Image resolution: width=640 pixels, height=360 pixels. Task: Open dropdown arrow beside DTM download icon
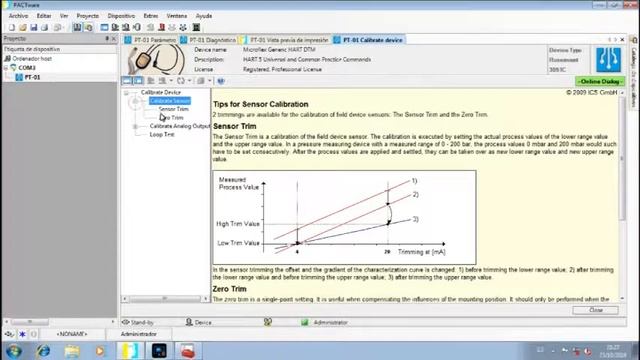(x=171, y=81)
